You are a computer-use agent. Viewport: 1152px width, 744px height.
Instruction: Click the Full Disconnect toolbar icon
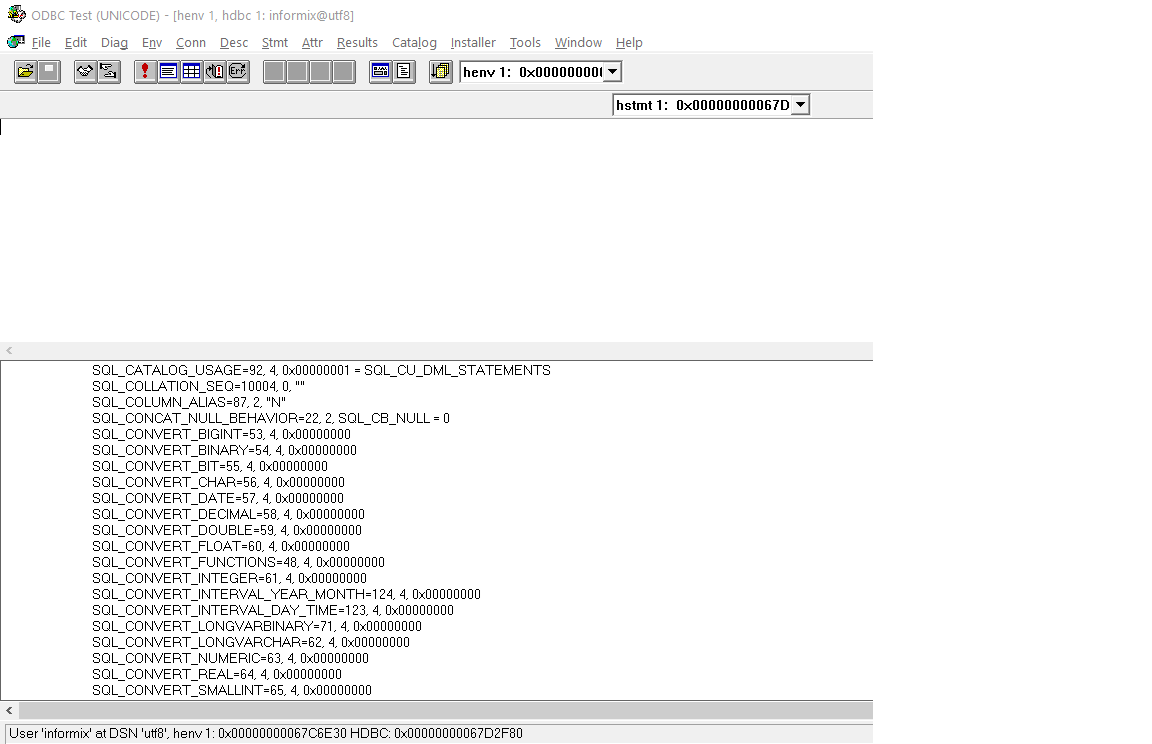(109, 72)
